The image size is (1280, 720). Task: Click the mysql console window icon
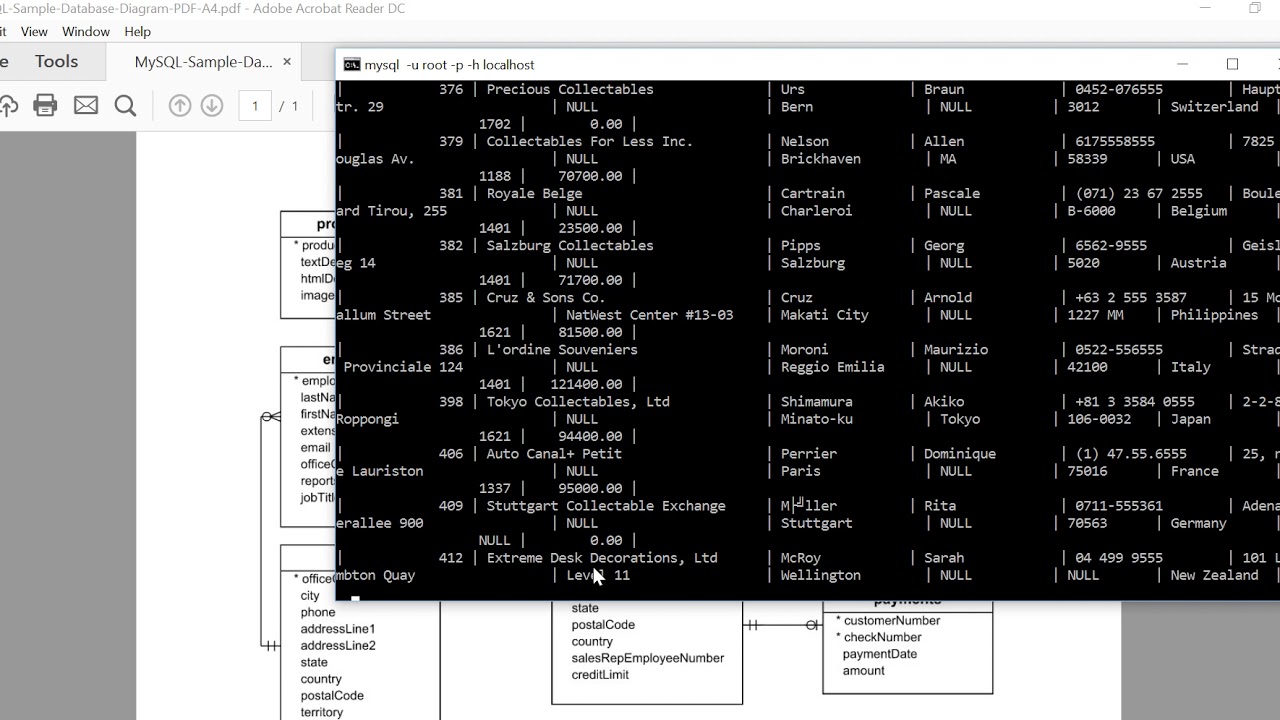click(x=351, y=65)
